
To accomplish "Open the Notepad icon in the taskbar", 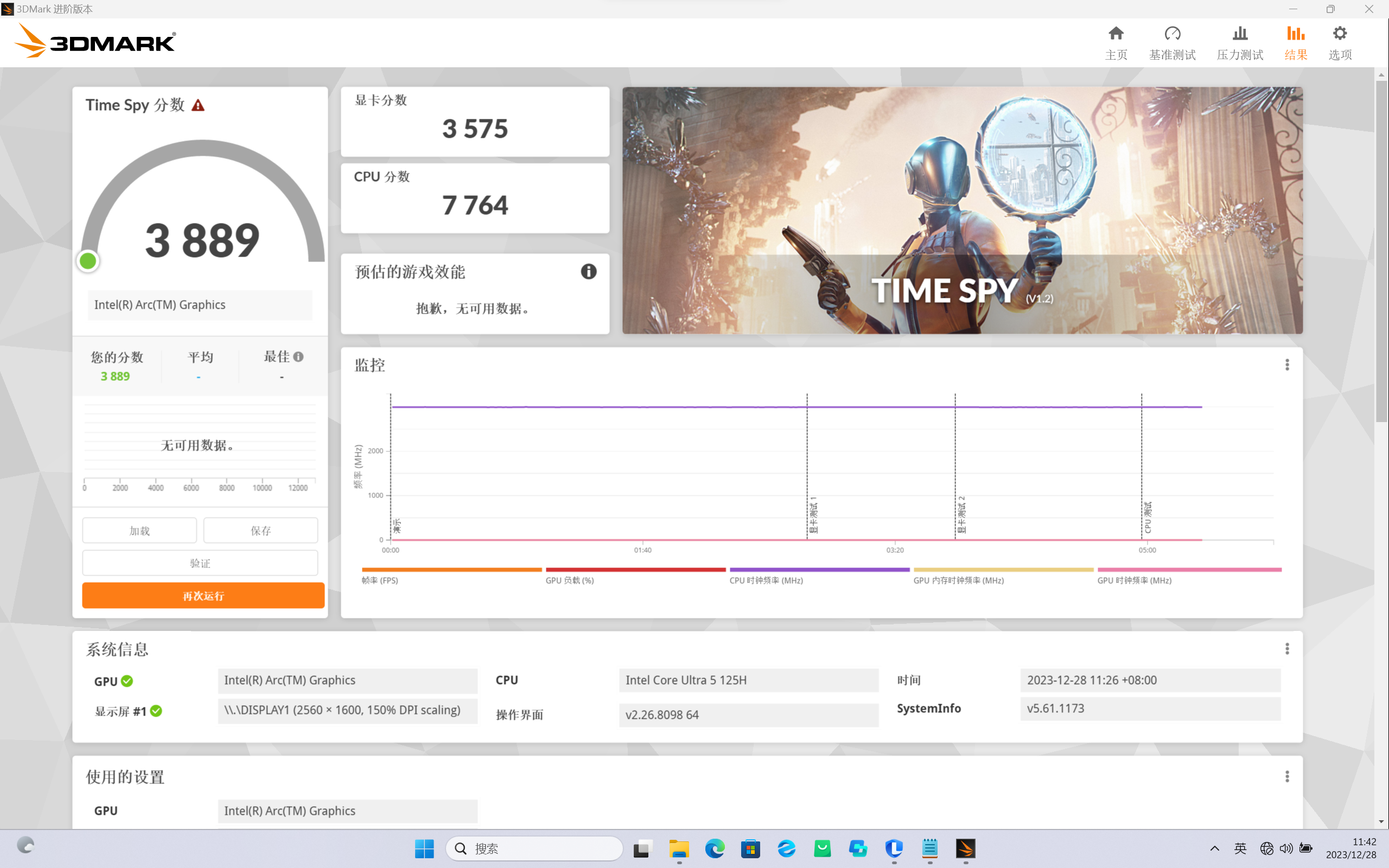I will (930, 848).
